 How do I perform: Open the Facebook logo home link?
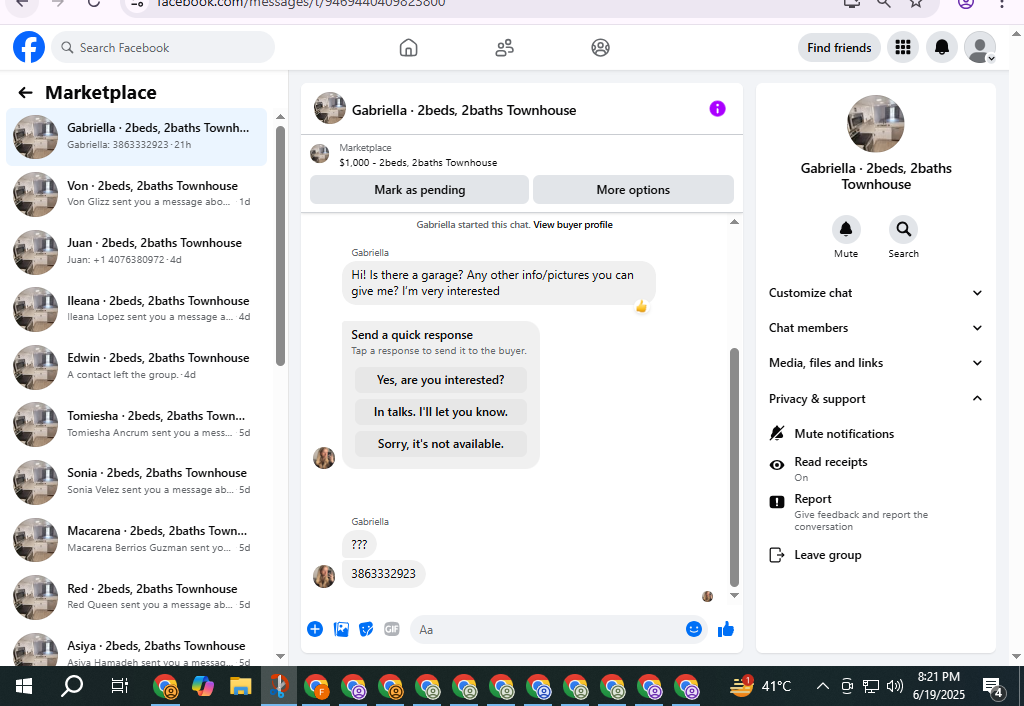[x=29, y=47]
